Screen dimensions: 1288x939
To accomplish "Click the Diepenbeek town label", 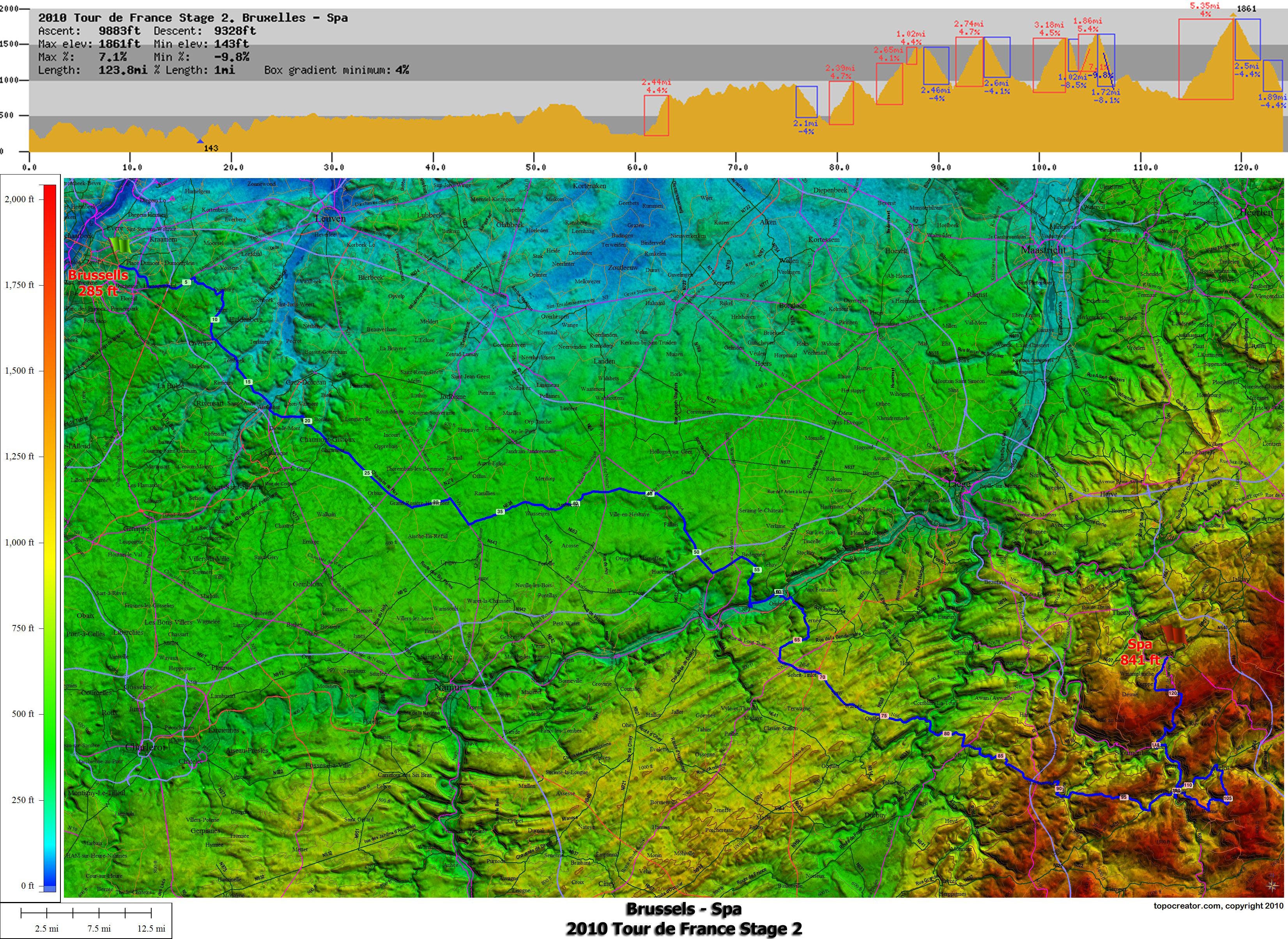I will [830, 190].
